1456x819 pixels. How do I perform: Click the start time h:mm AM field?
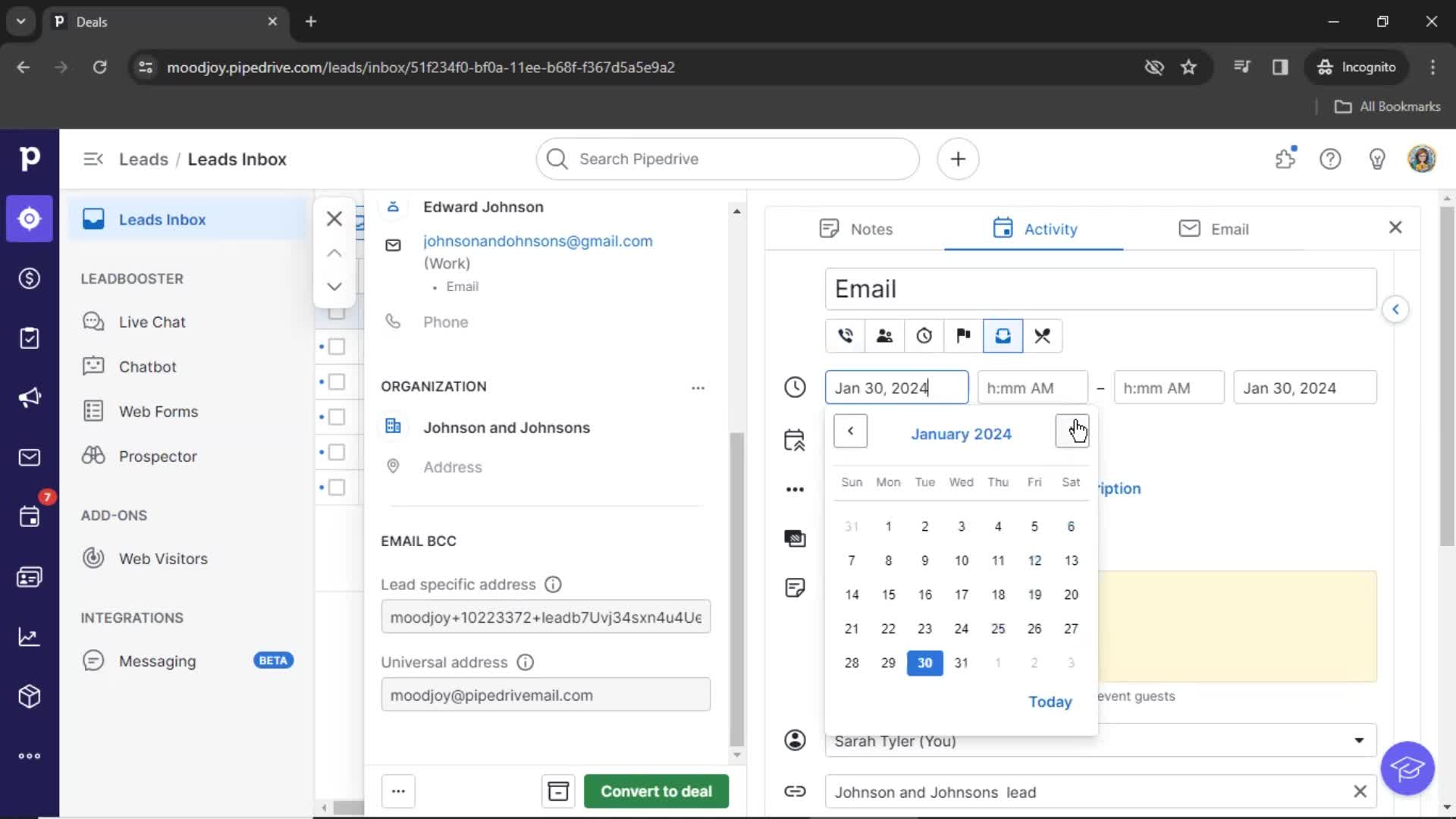click(1032, 388)
